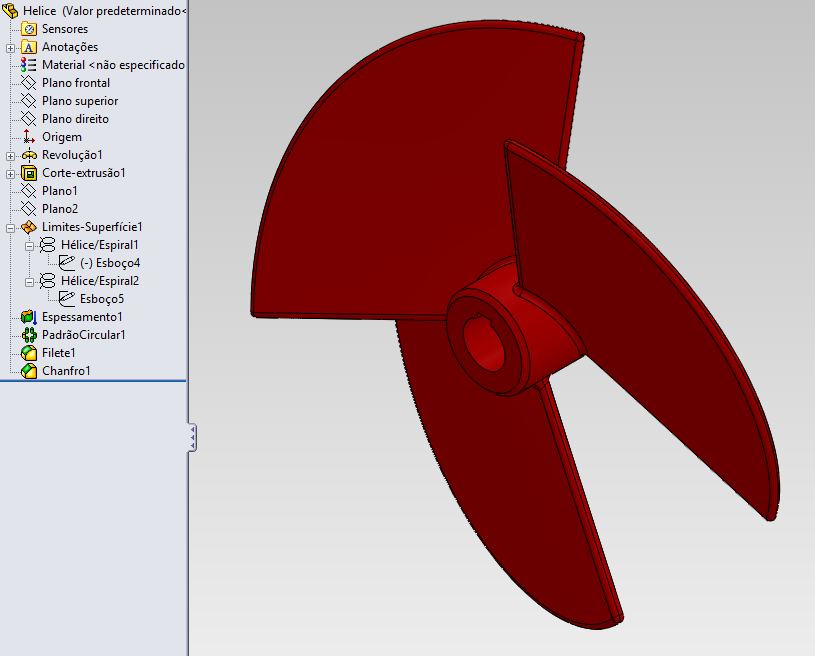
Task: Click the blue rollback bar below Chanfro1
Action: (x=93, y=381)
